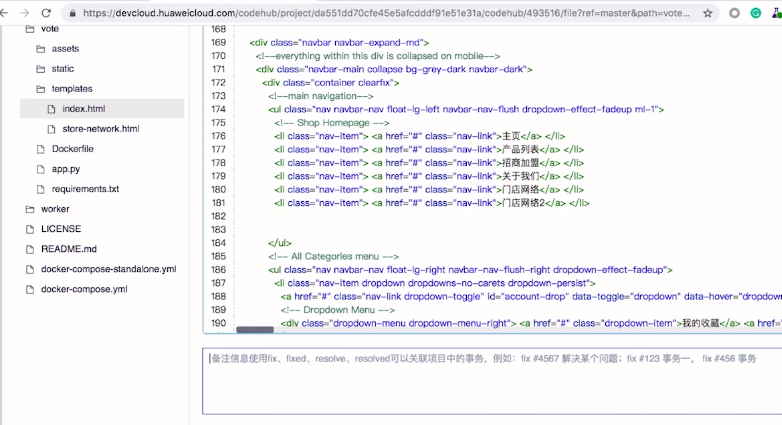
Task: Click the requirements.txt file icon
Action: tap(40, 189)
